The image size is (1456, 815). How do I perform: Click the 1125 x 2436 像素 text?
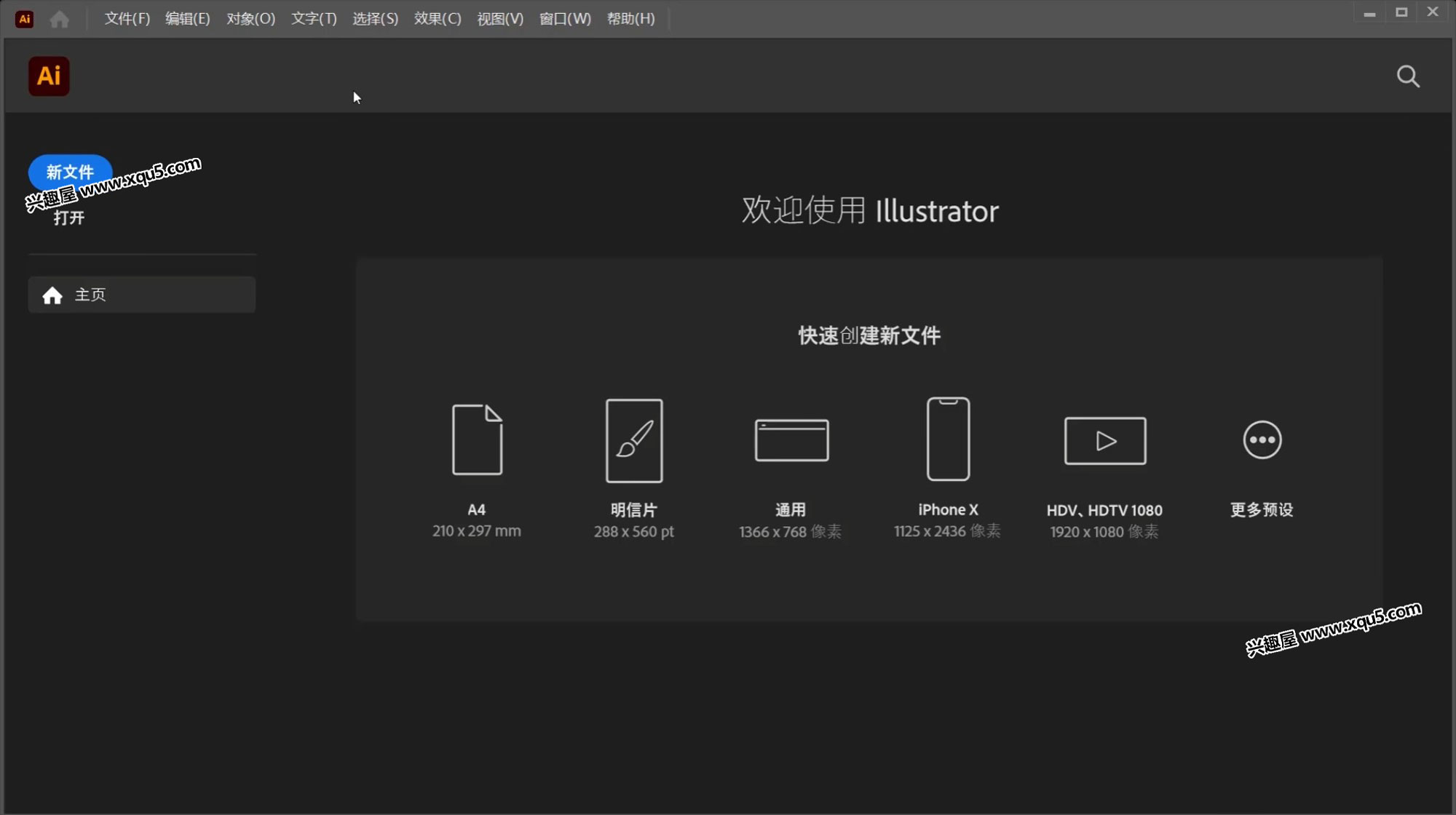[x=947, y=531]
